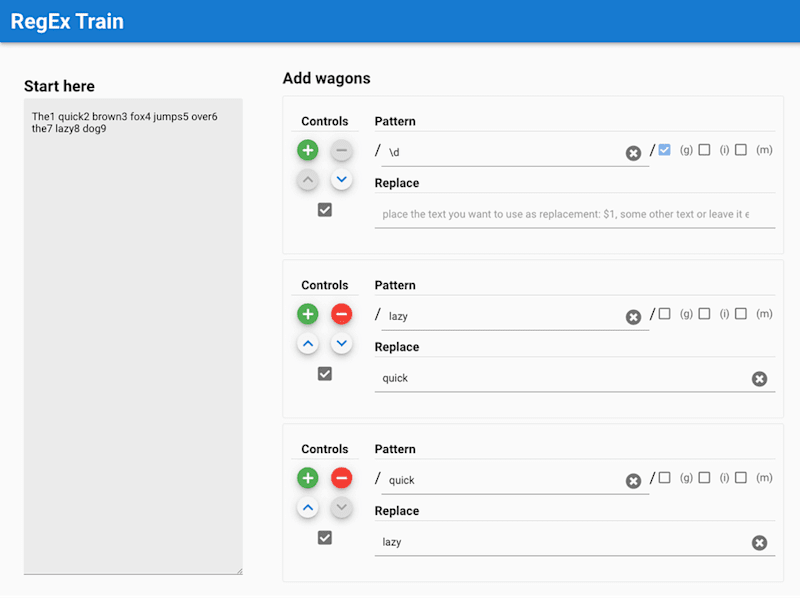Clear the lazy pattern field
This screenshot has height=600, width=800.
pos(633,317)
